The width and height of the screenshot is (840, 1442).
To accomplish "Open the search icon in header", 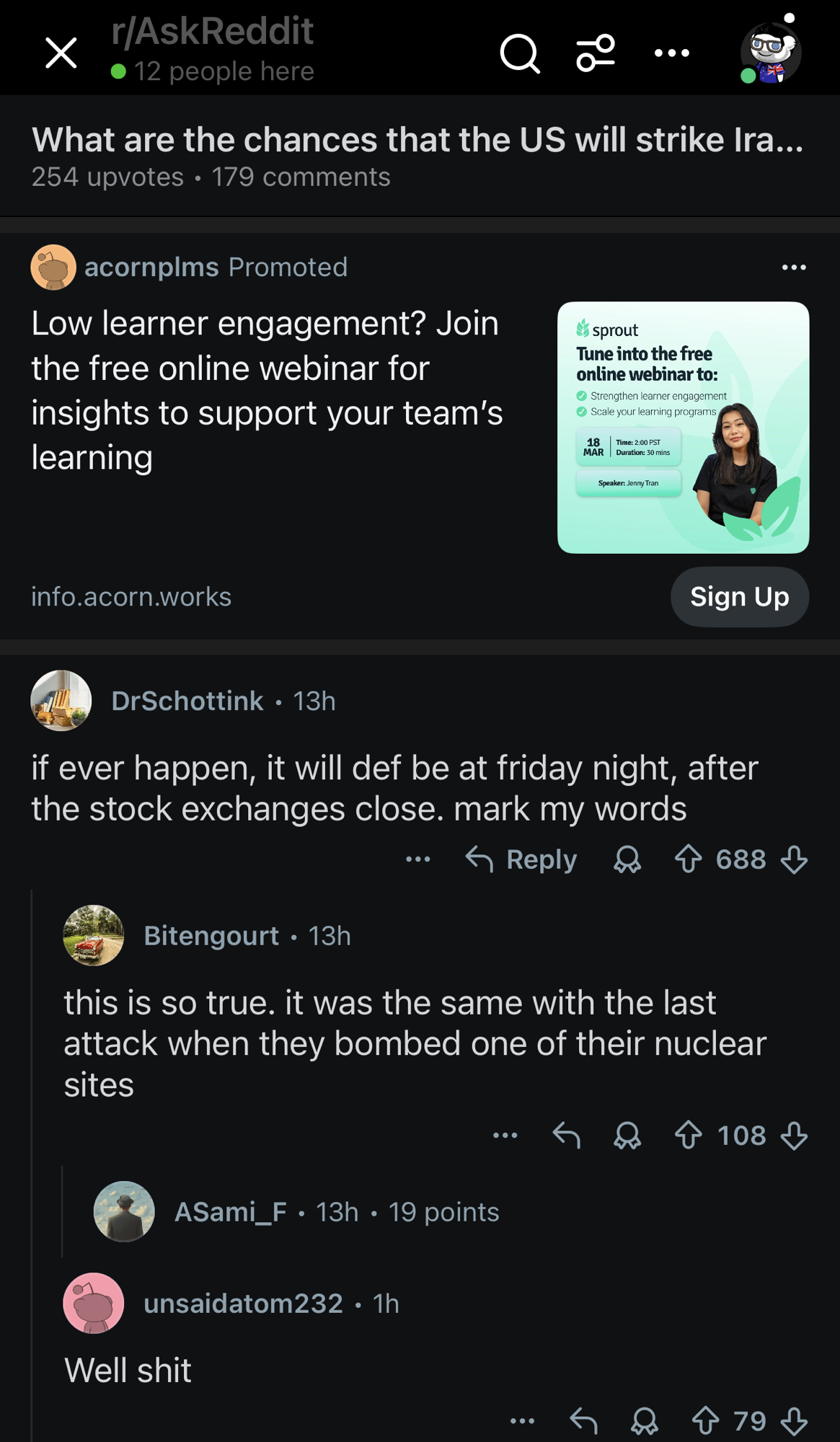I will click(x=519, y=53).
